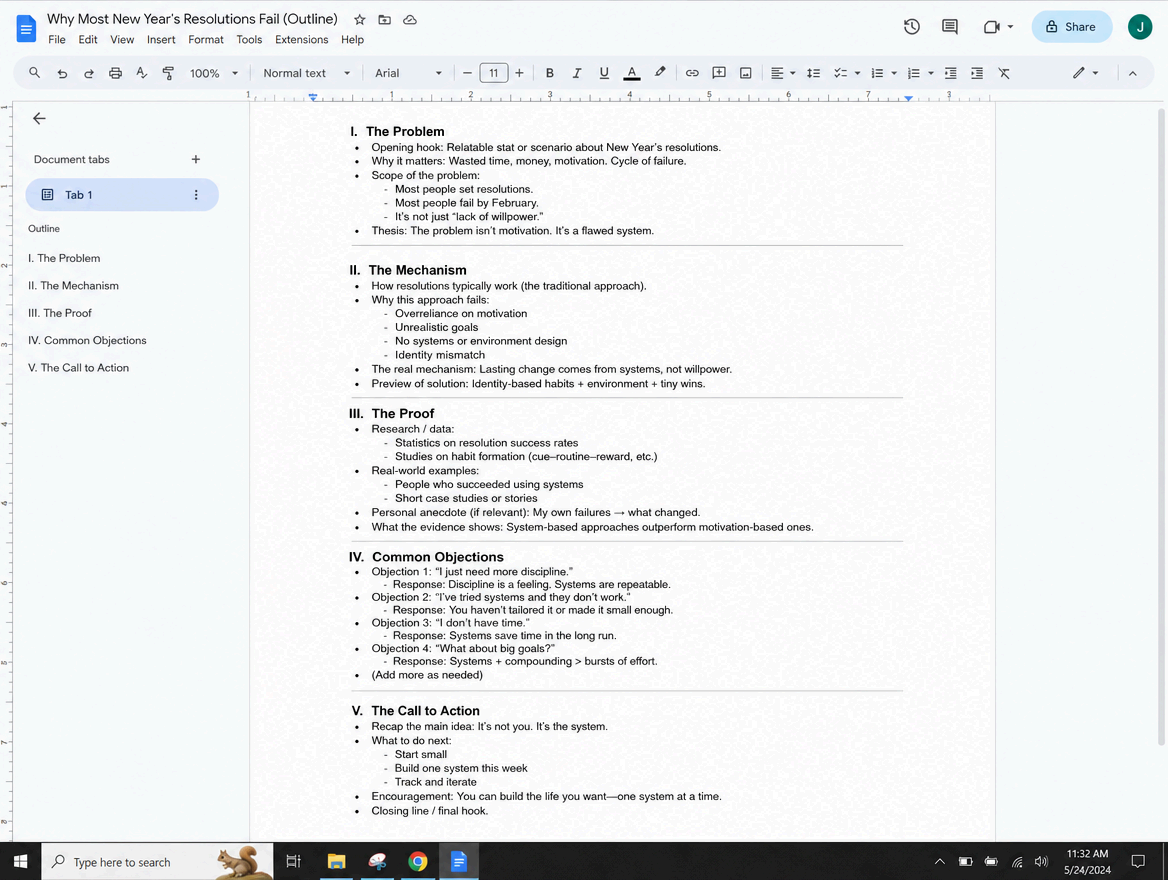The image size is (1168, 880).
Task: Click the font size field
Action: (493, 73)
